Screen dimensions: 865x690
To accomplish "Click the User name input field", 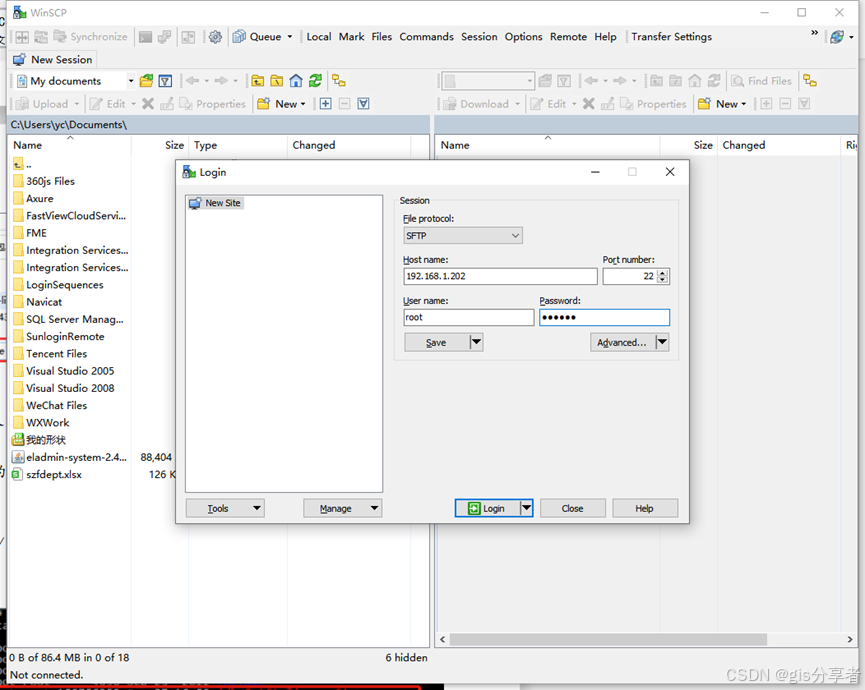I will 469,317.
